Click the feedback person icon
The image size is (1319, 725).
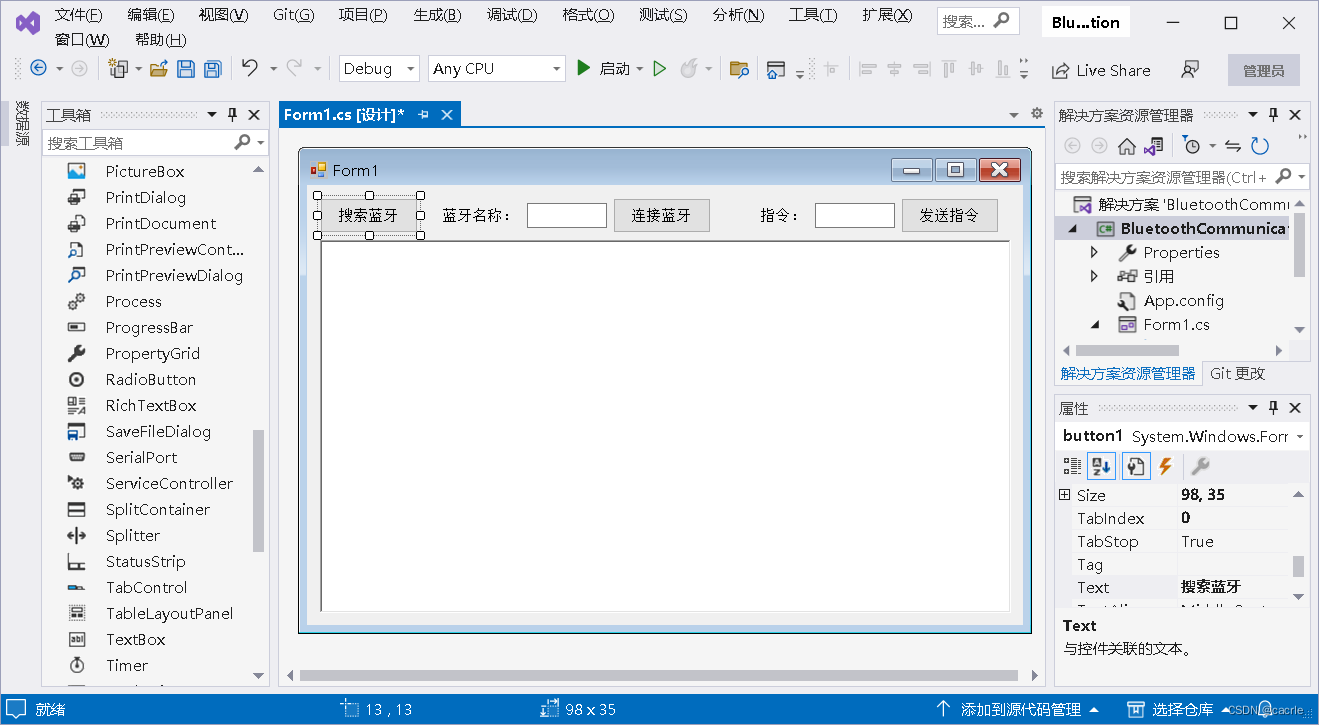click(x=1189, y=70)
